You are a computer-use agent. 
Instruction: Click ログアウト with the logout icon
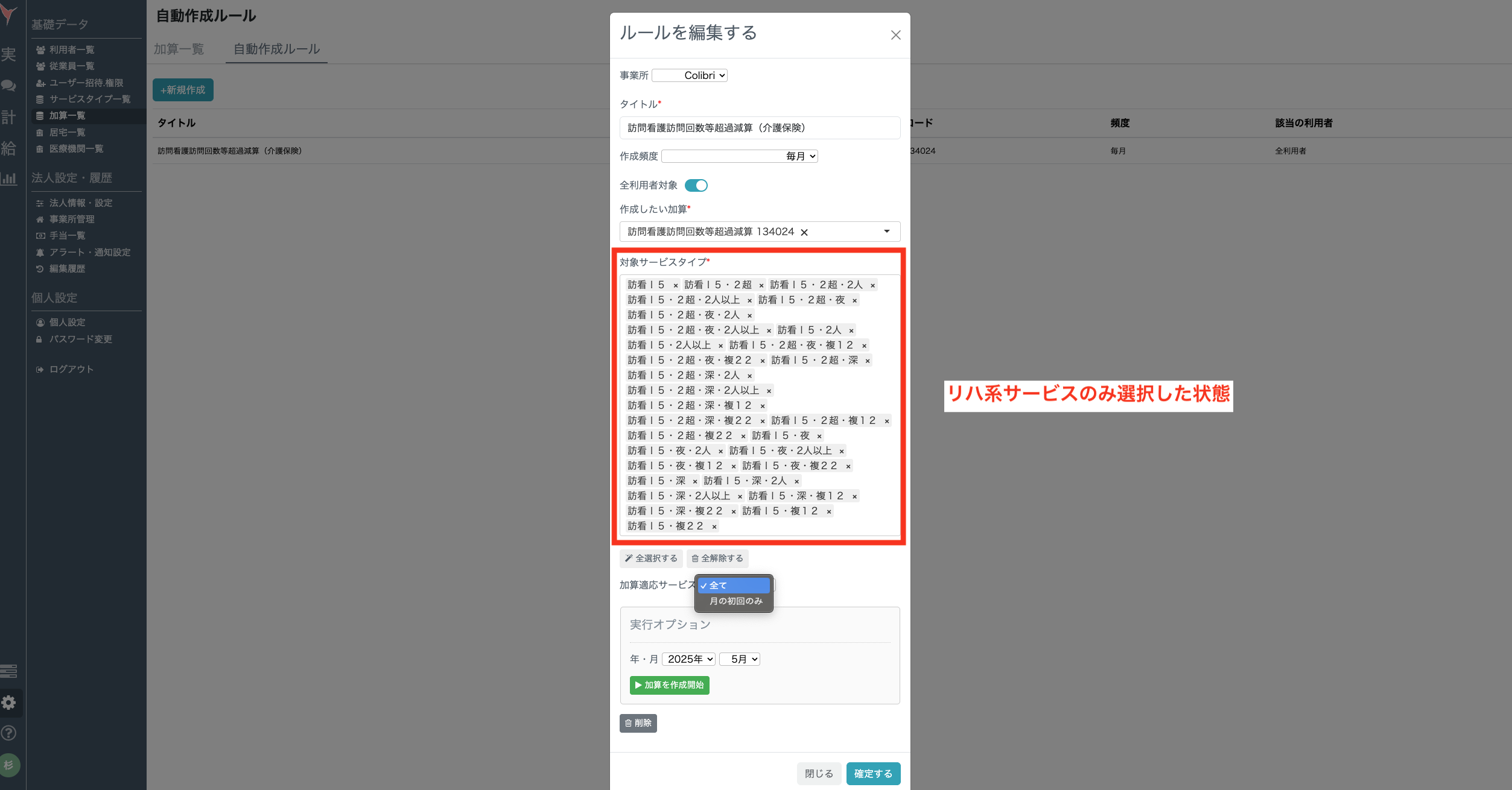pyautogui.click(x=69, y=369)
